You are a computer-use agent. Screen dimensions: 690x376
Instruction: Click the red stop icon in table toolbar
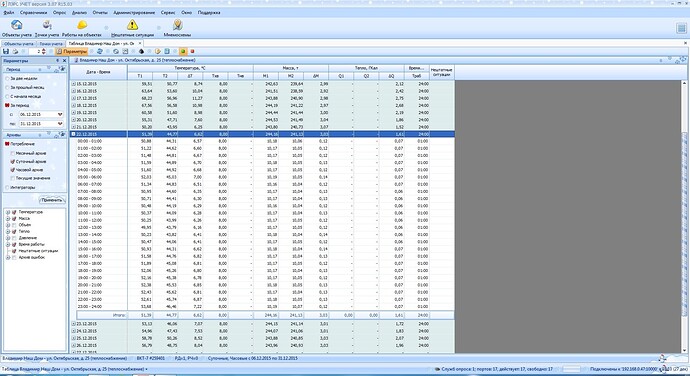coord(192,52)
